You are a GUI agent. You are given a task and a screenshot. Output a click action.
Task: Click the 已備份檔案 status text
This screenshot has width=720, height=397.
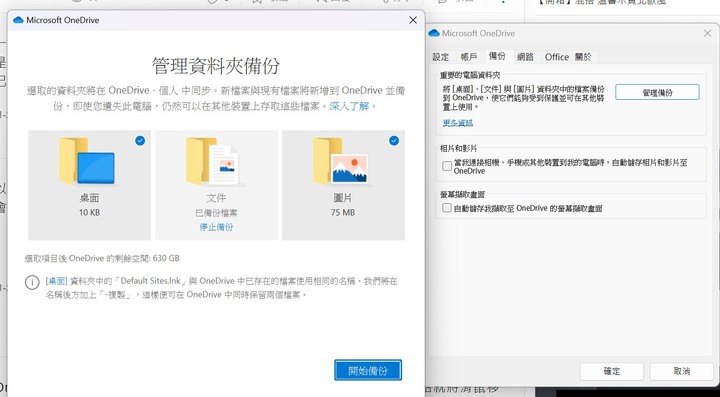click(216, 213)
